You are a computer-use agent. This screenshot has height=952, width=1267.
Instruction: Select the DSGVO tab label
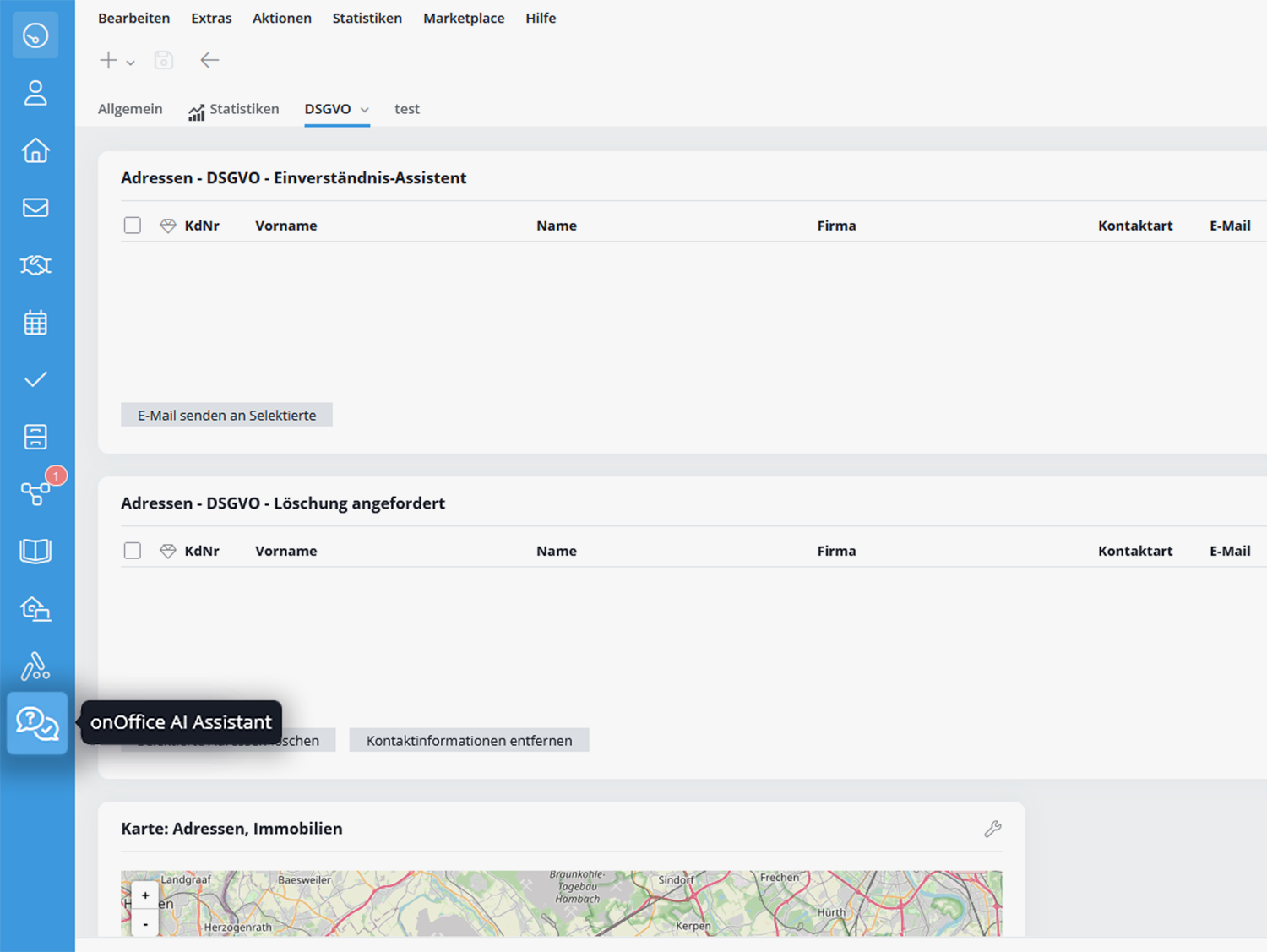[328, 109]
